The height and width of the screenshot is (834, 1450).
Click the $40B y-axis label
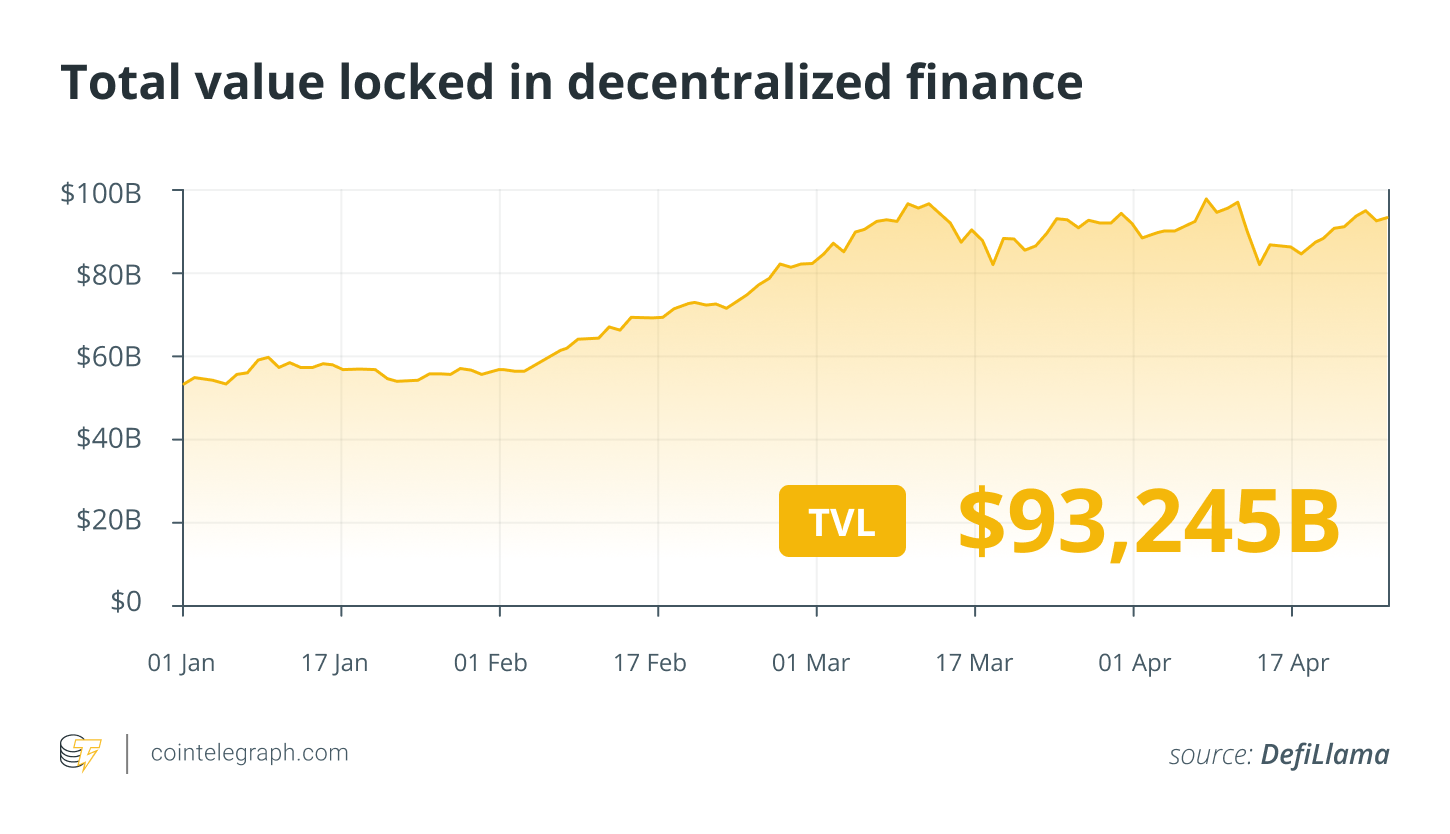click(108, 439)
